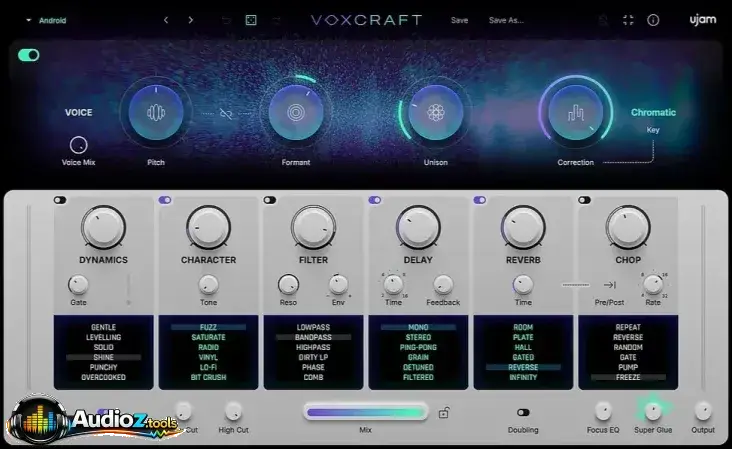Image resolution: width=732 pixels, height=449 pixels.
Task: Click the Formant knob
Action: (x=296, y=112)
